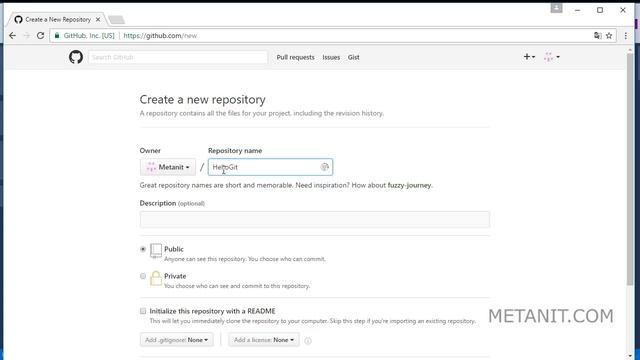Click the Create a new repository heading

click(x=202, y=100)
